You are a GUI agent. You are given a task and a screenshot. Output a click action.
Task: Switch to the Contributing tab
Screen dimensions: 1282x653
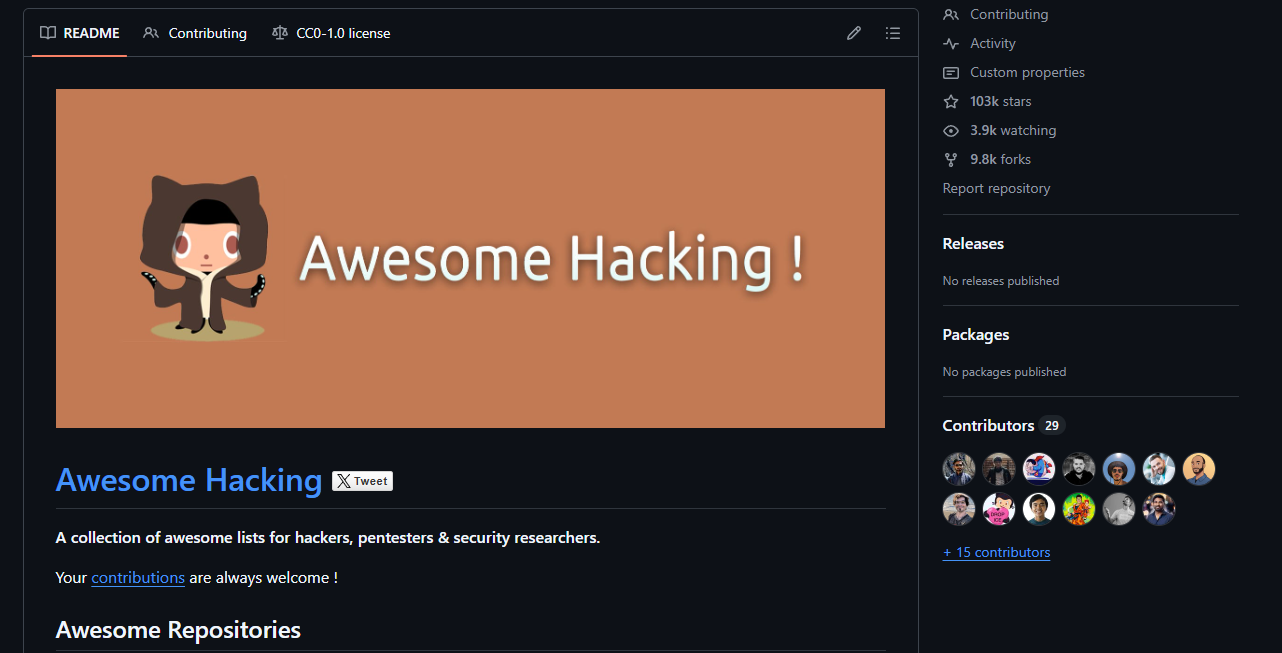point(195,33)
